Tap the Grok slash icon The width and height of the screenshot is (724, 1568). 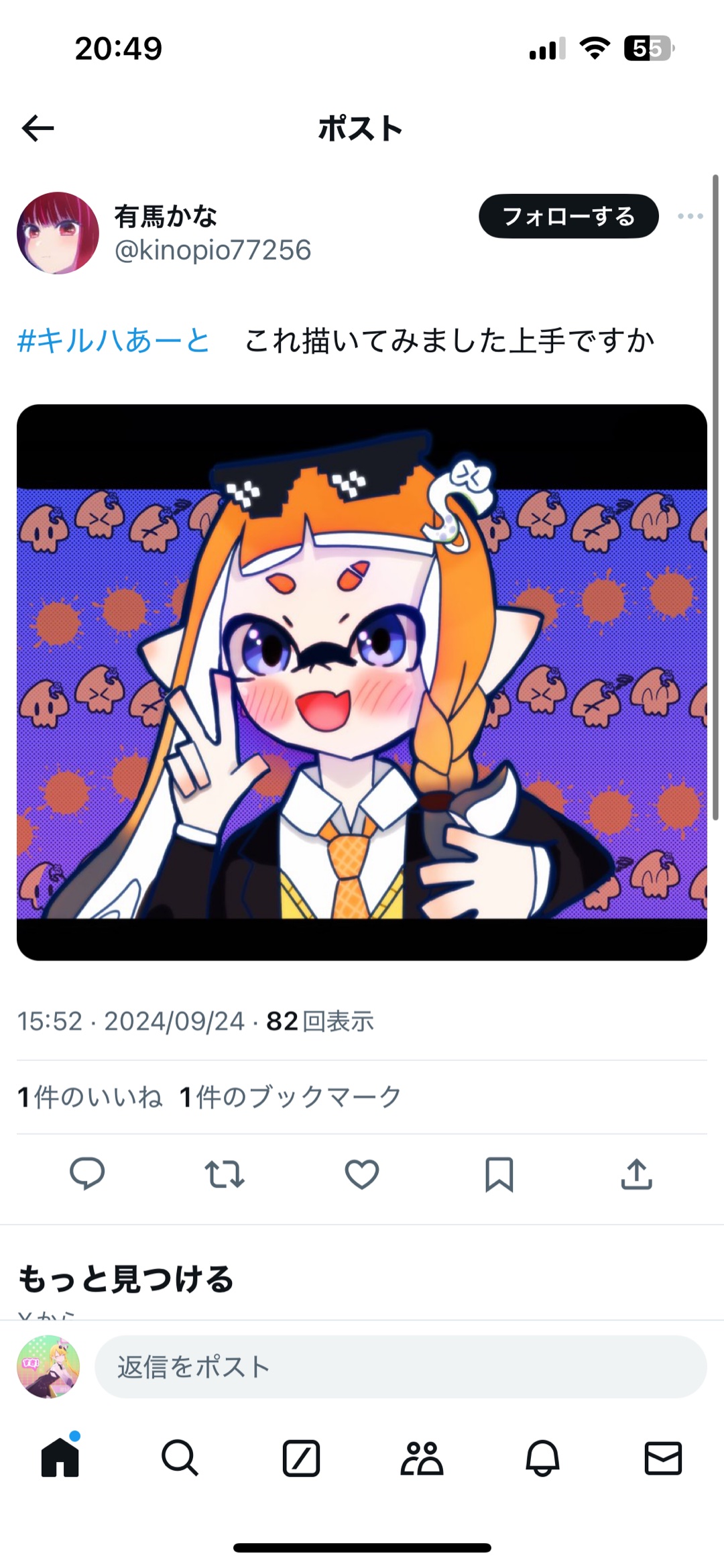[x=301, y=1458]
